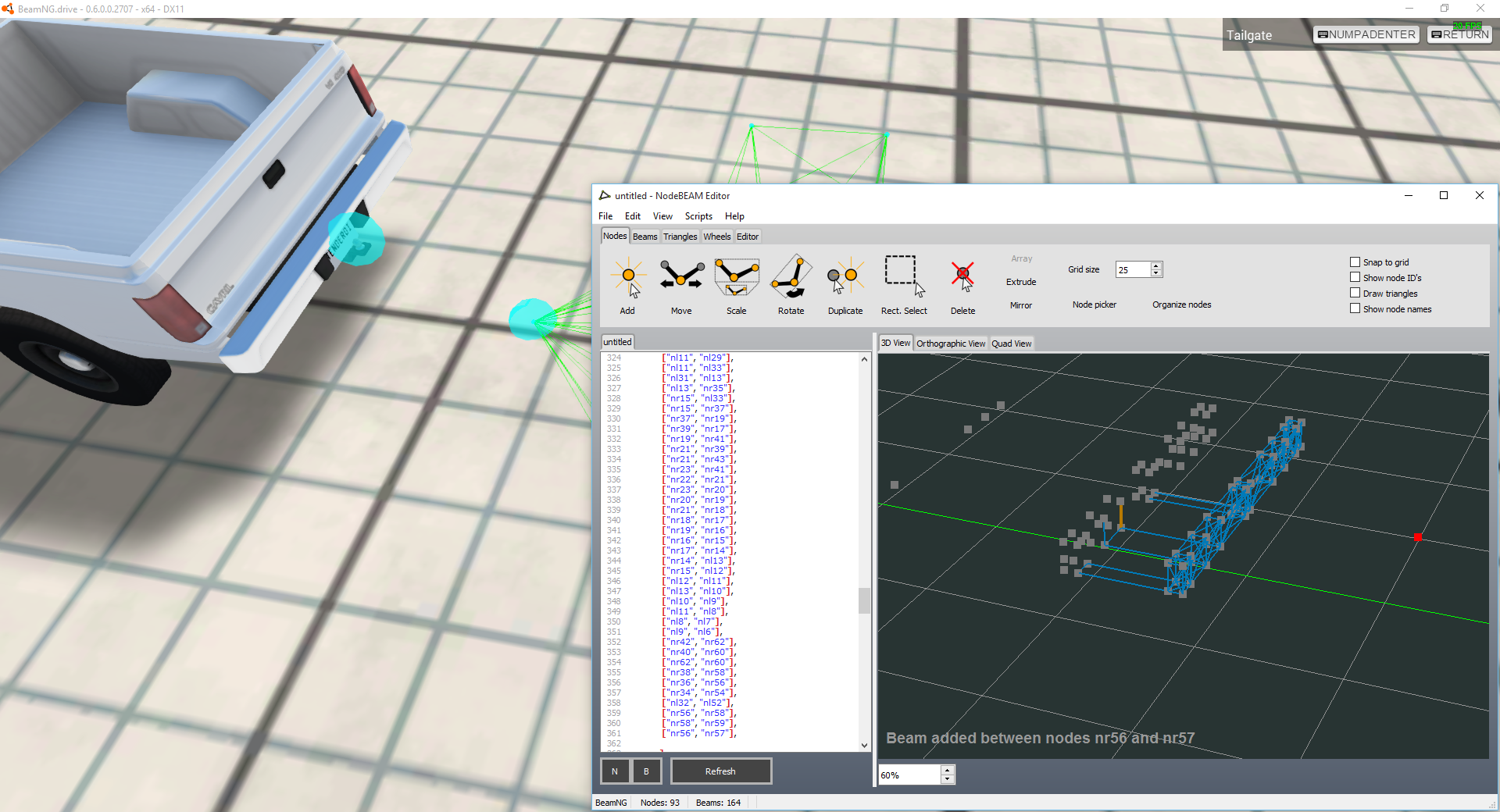Viewport: 1500px width, 812px height.
Task: Click the BeamNG.drive logo in title bar
Action: pyautogui.click(x=8, y=9)
